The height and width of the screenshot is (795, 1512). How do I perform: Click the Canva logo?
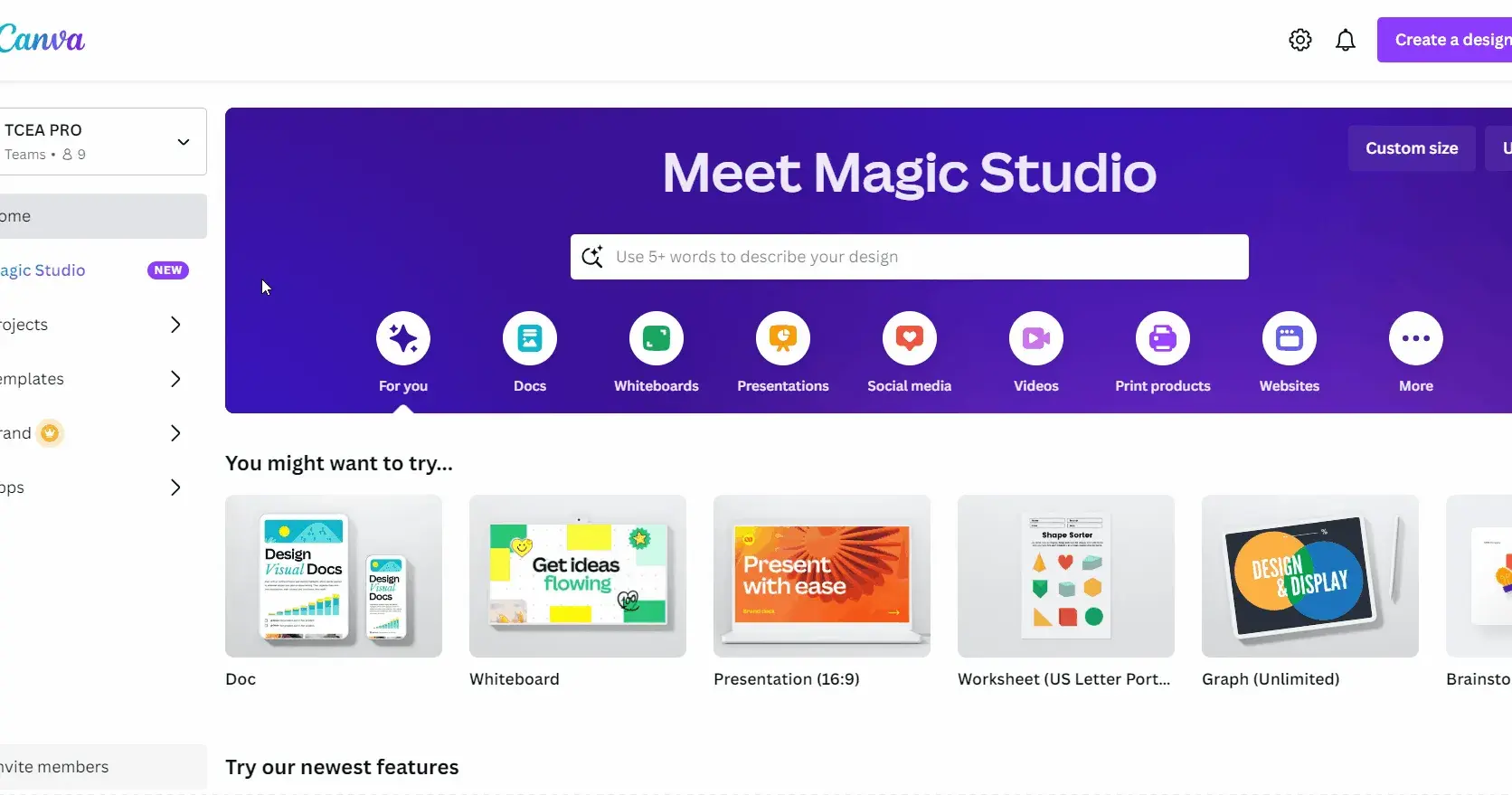point(42,39)
